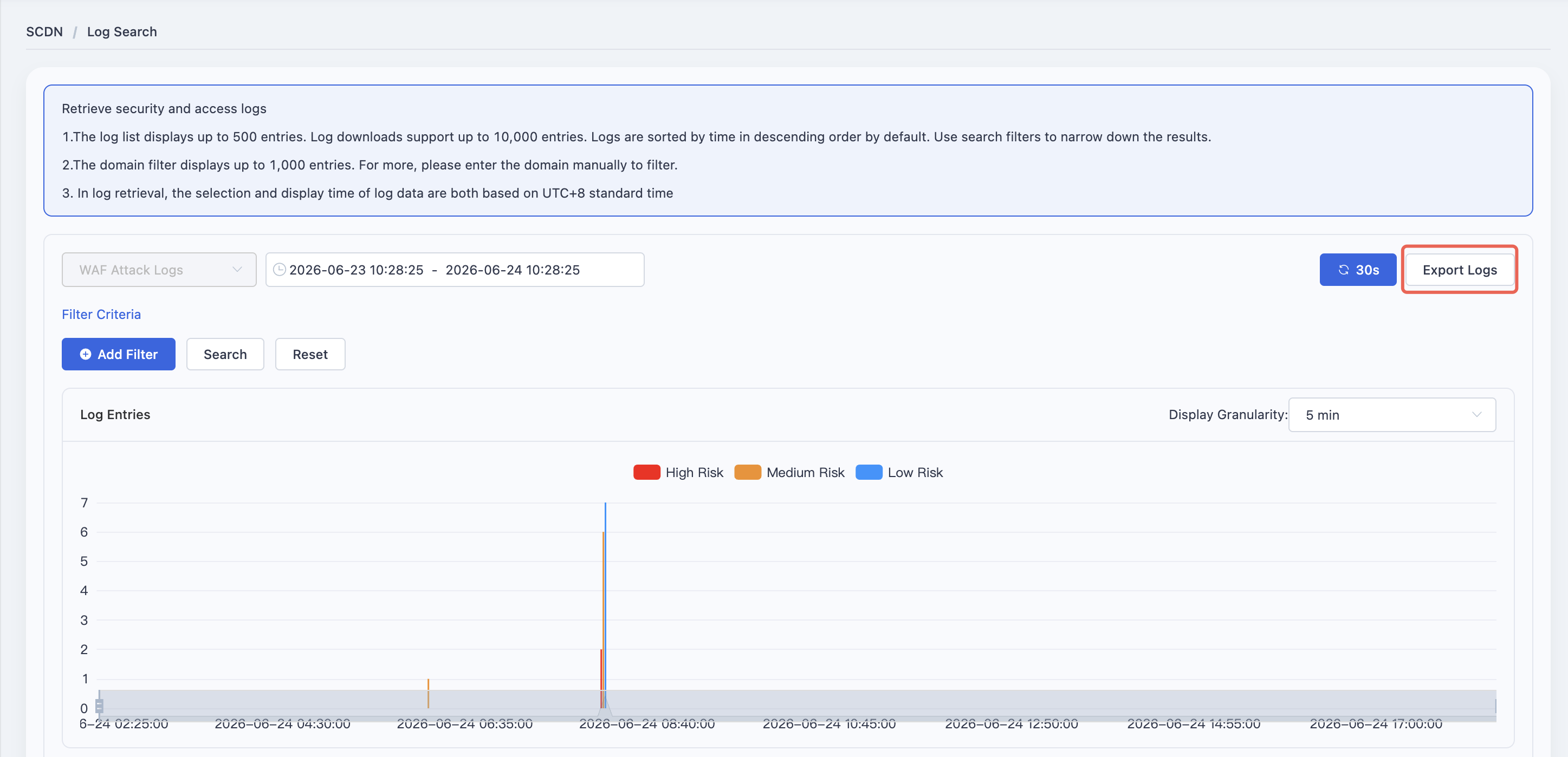
Task: Click the y-axis value 7
Action: tap(84, 503)
